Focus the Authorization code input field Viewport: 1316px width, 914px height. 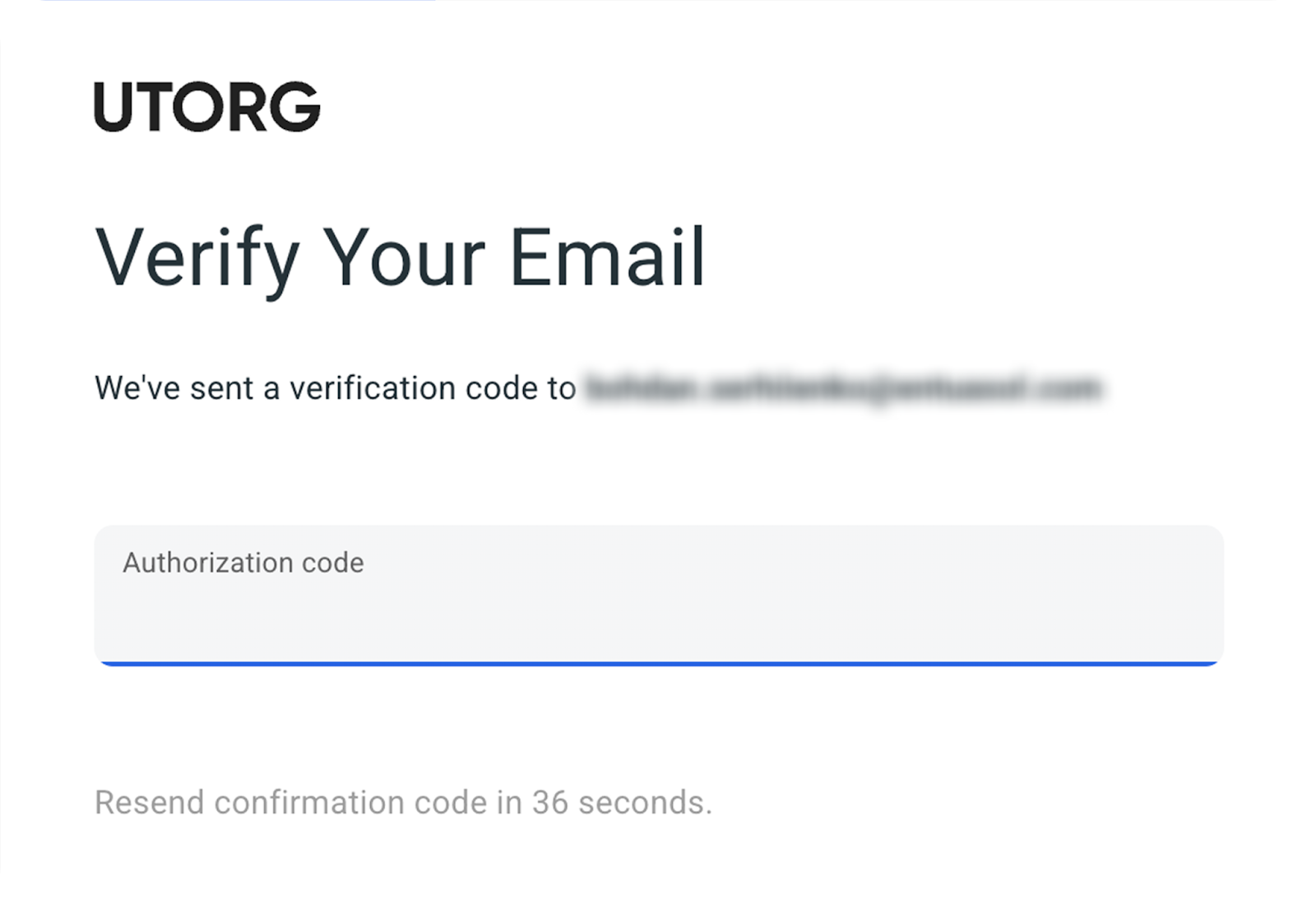658,609
